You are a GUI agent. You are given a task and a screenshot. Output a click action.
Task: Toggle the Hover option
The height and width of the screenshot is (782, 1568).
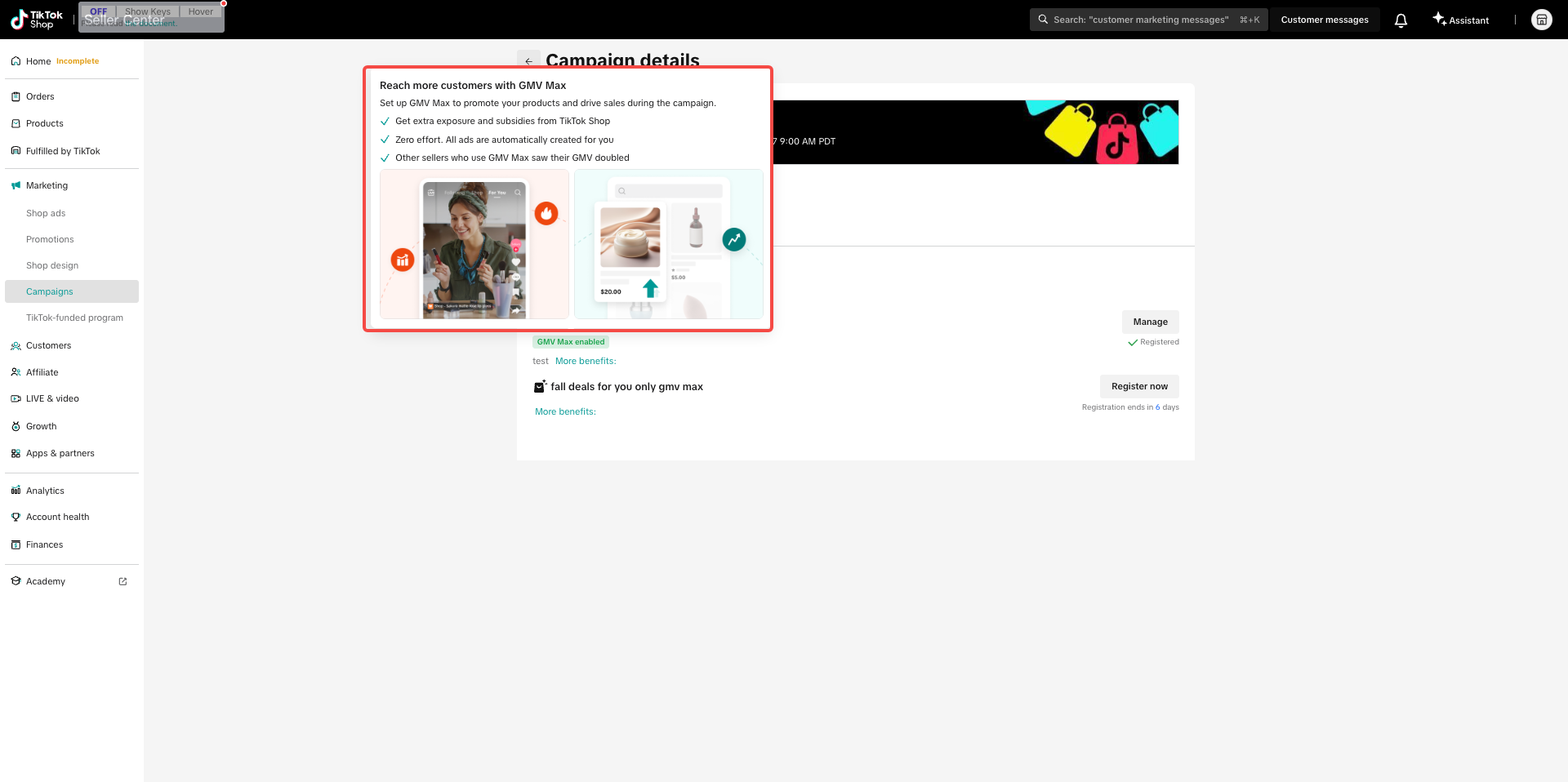coord(200,11)
